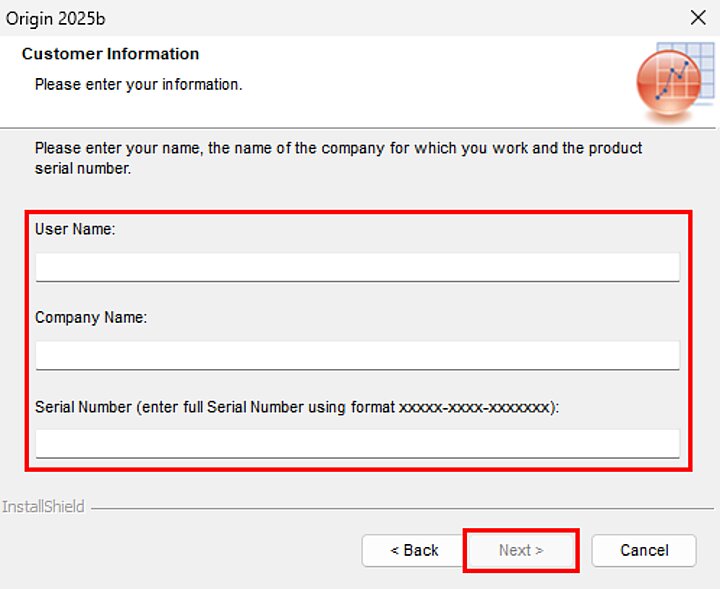720x589 pixels.
Task: Click into the User Name field
Action: pyautogui.click(x=357, y=267)
